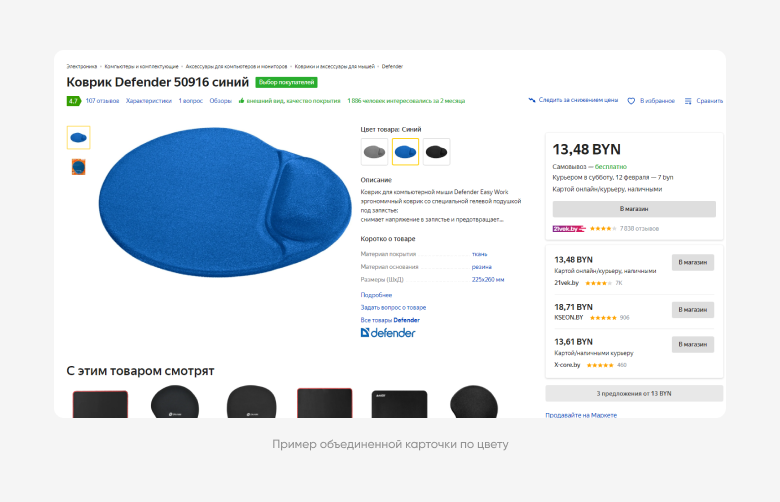This screenshot has width=780, height=502.
Task: Click 'внешний вид, качество покрытия' review highlight
Action: pyautogui.click(x=293, y=101)
